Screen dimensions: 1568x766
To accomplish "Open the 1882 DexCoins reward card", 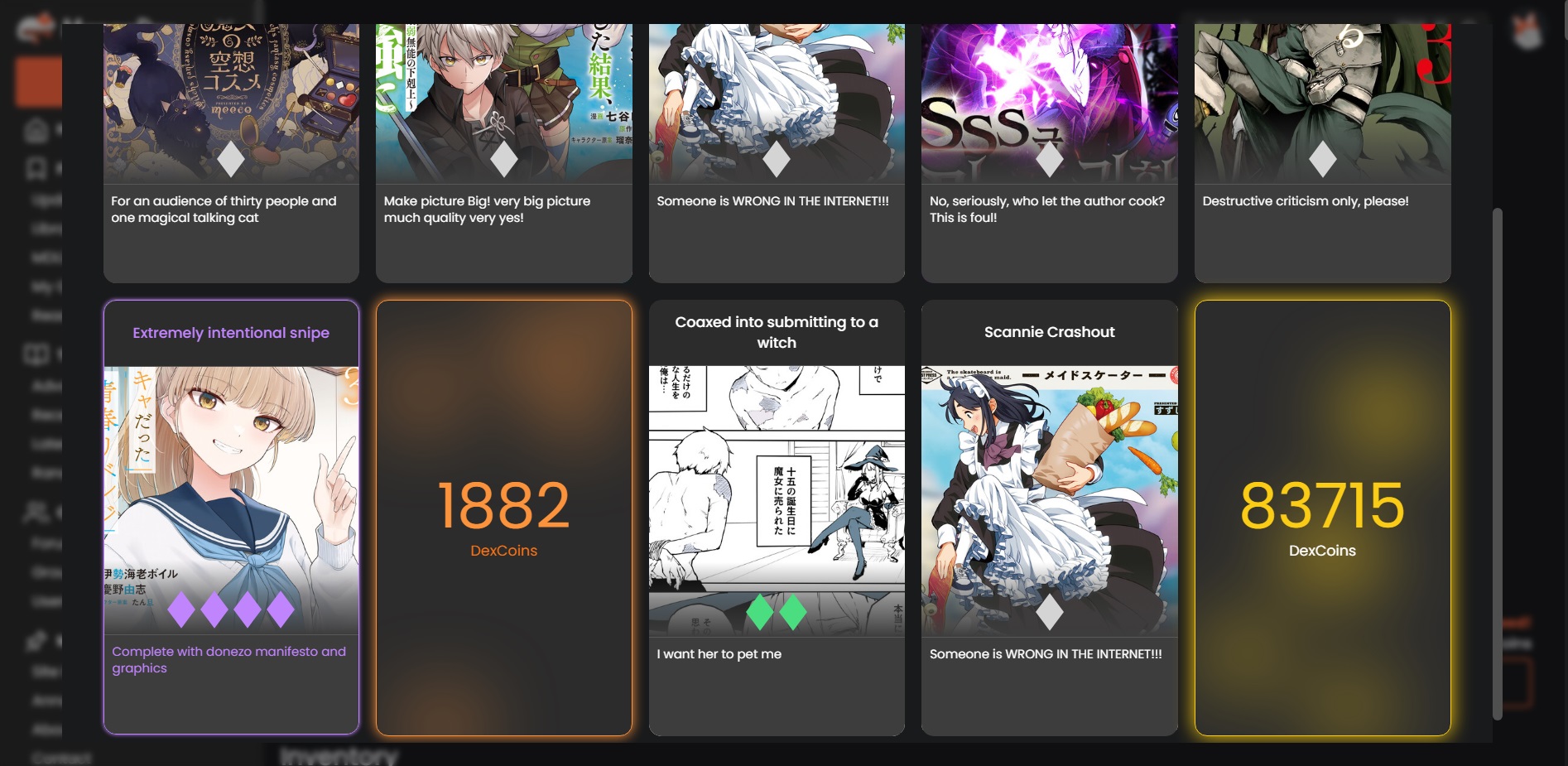I will [504, 518].
